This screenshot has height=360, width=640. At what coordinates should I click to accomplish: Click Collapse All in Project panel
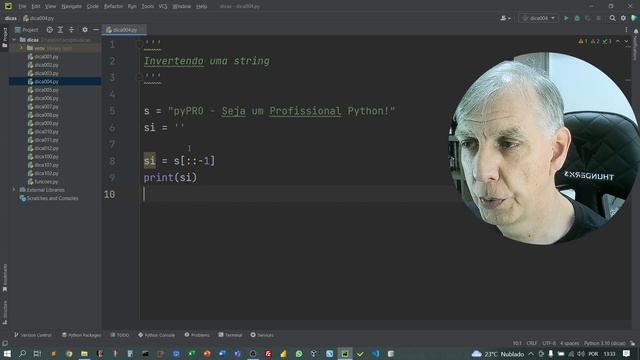coord(71,30)
